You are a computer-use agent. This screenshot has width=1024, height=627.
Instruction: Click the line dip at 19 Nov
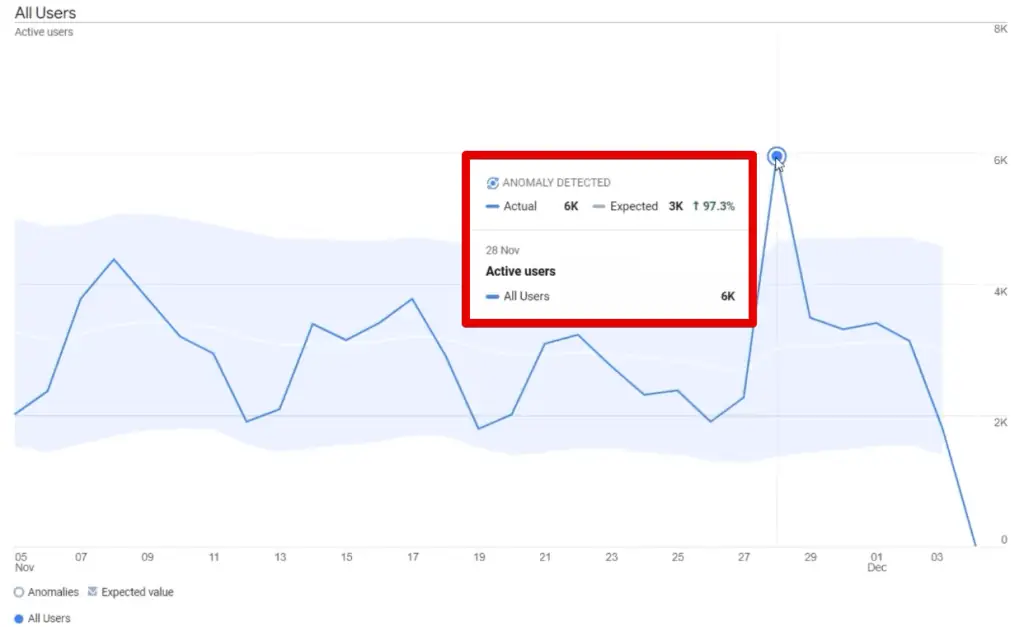click(479, 428)
